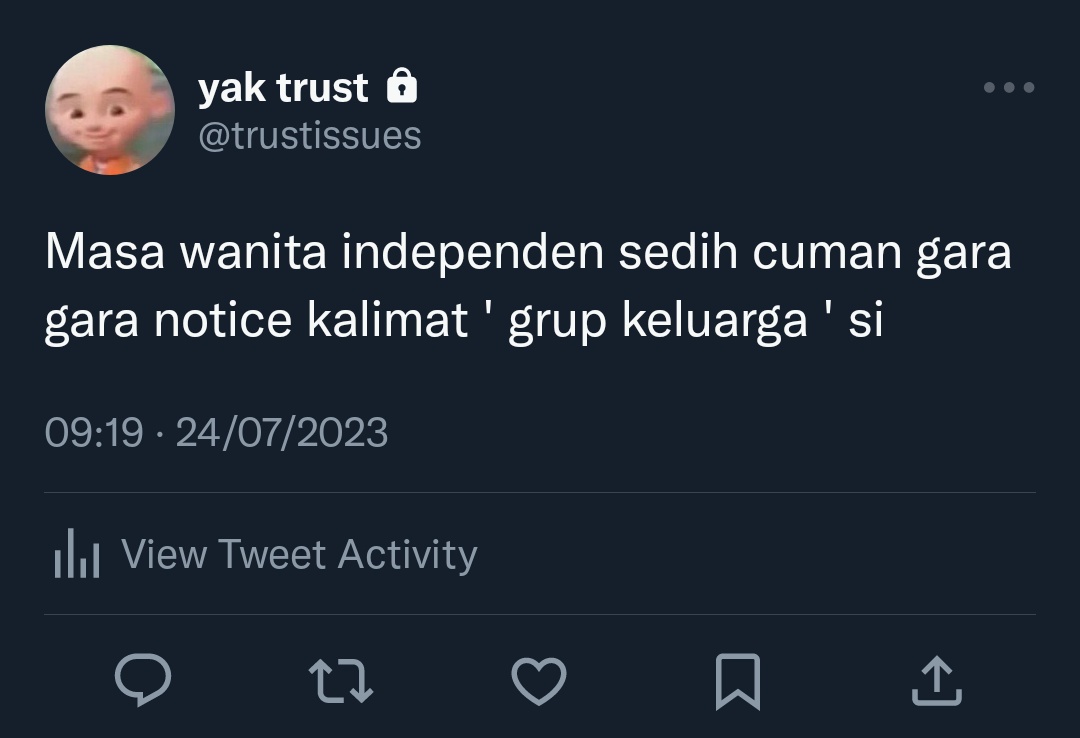The width and height of the screenshot is (1080, 738).
Task: Click the word "notice" in the tweet text
Action: tap(223, 320)
